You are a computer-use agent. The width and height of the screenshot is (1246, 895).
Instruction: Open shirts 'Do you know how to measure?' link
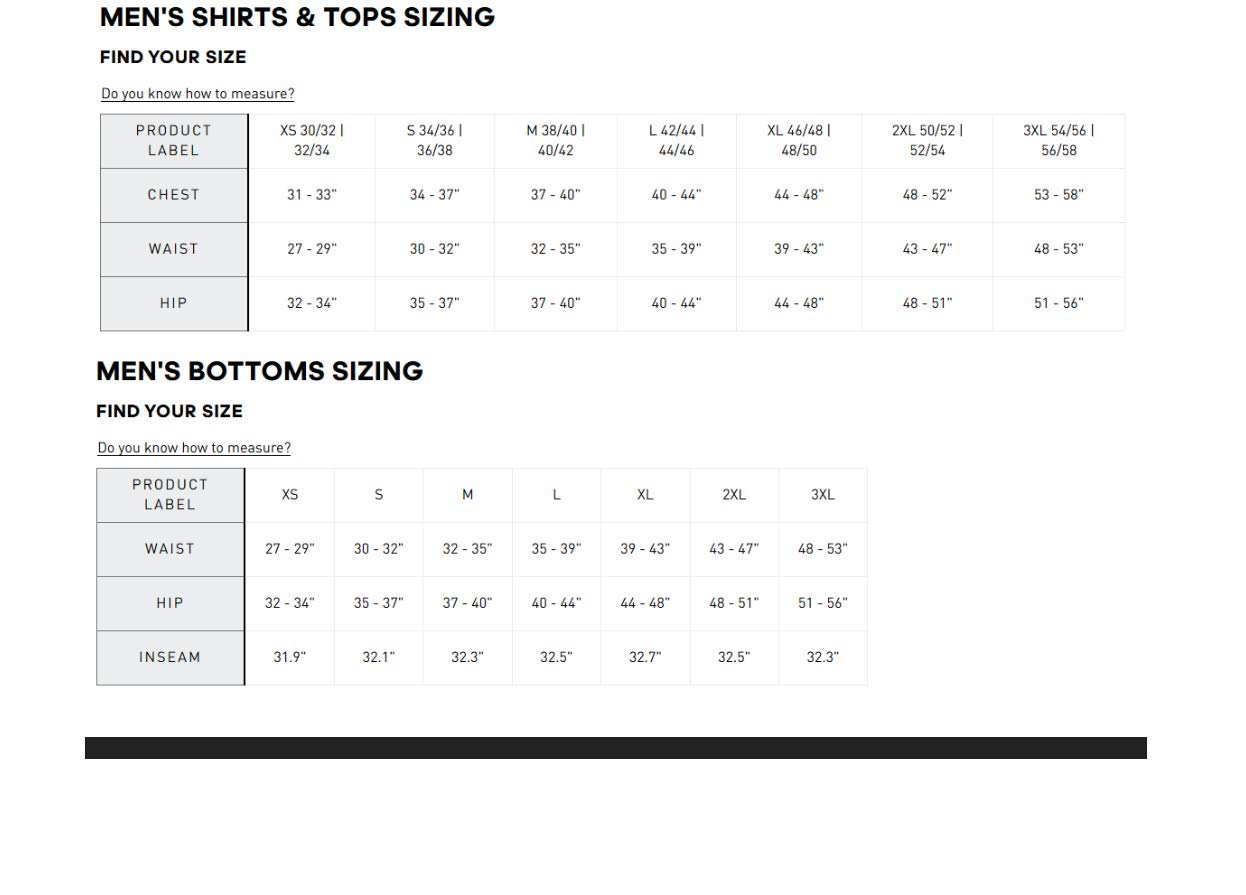[x=198, y=94]
